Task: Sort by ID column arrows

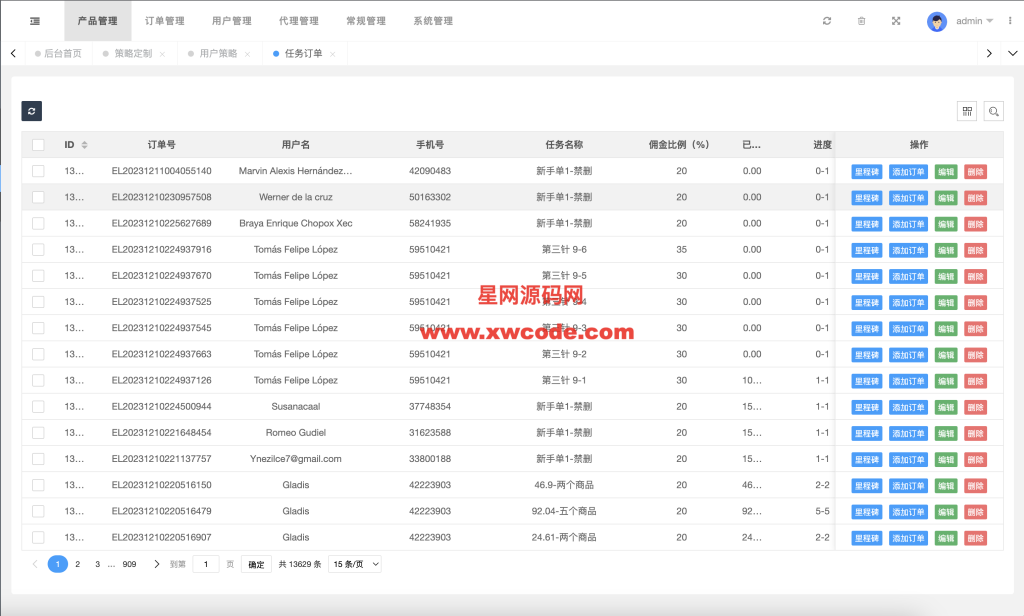Action: [x=84, y=145]
